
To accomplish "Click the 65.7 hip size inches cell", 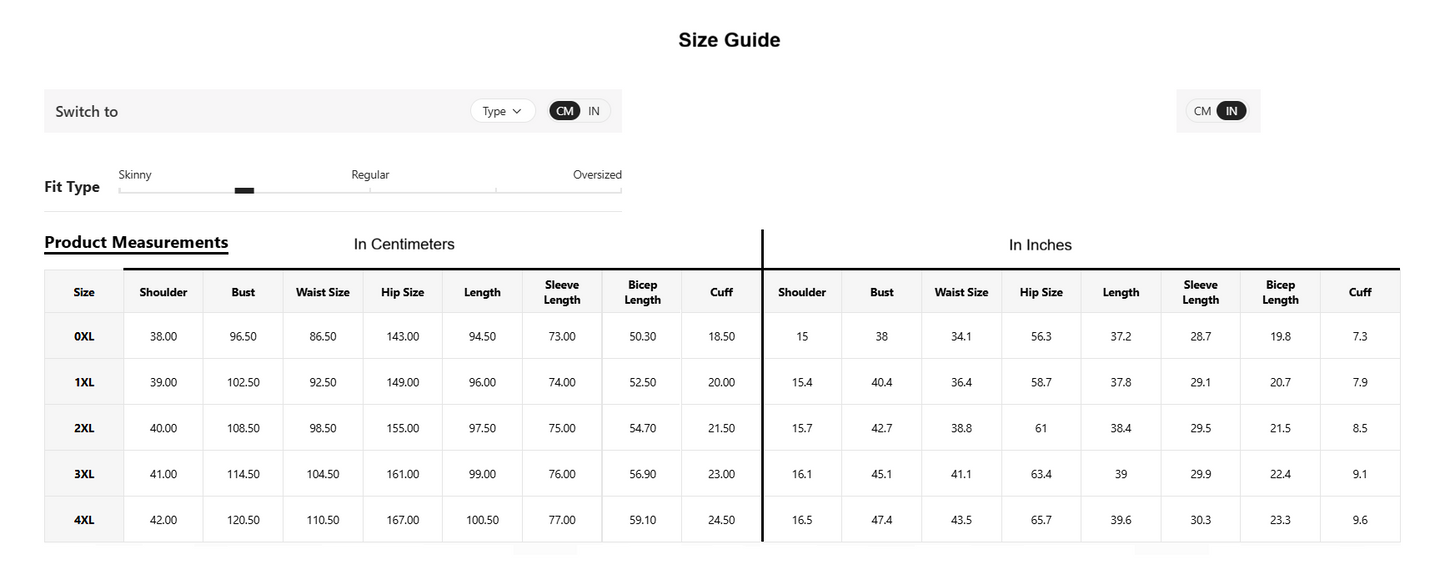I will [1041, 520].
